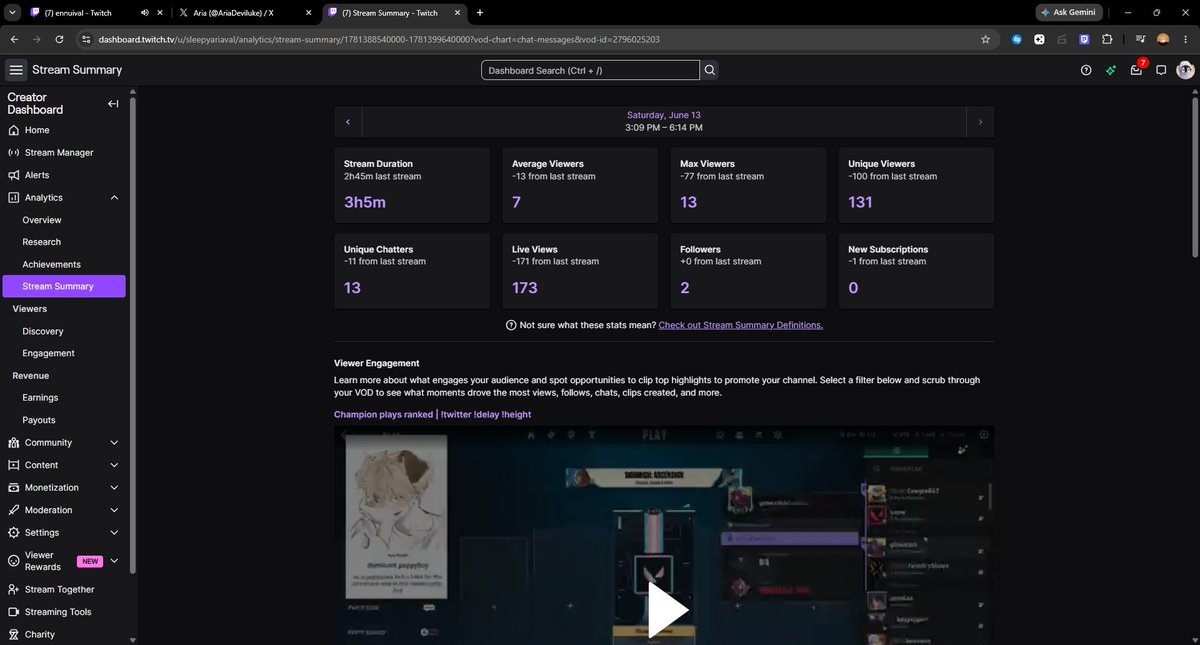
Task: Go to next stream with right chevron
Action: coord(980,121)
